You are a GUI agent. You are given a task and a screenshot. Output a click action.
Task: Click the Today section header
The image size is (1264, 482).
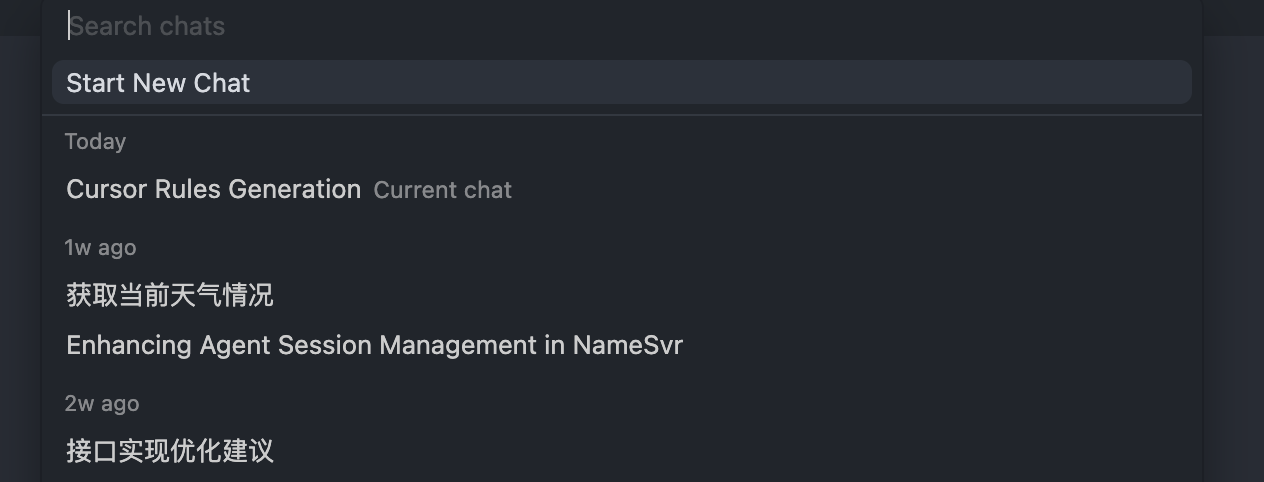[95, 142]
